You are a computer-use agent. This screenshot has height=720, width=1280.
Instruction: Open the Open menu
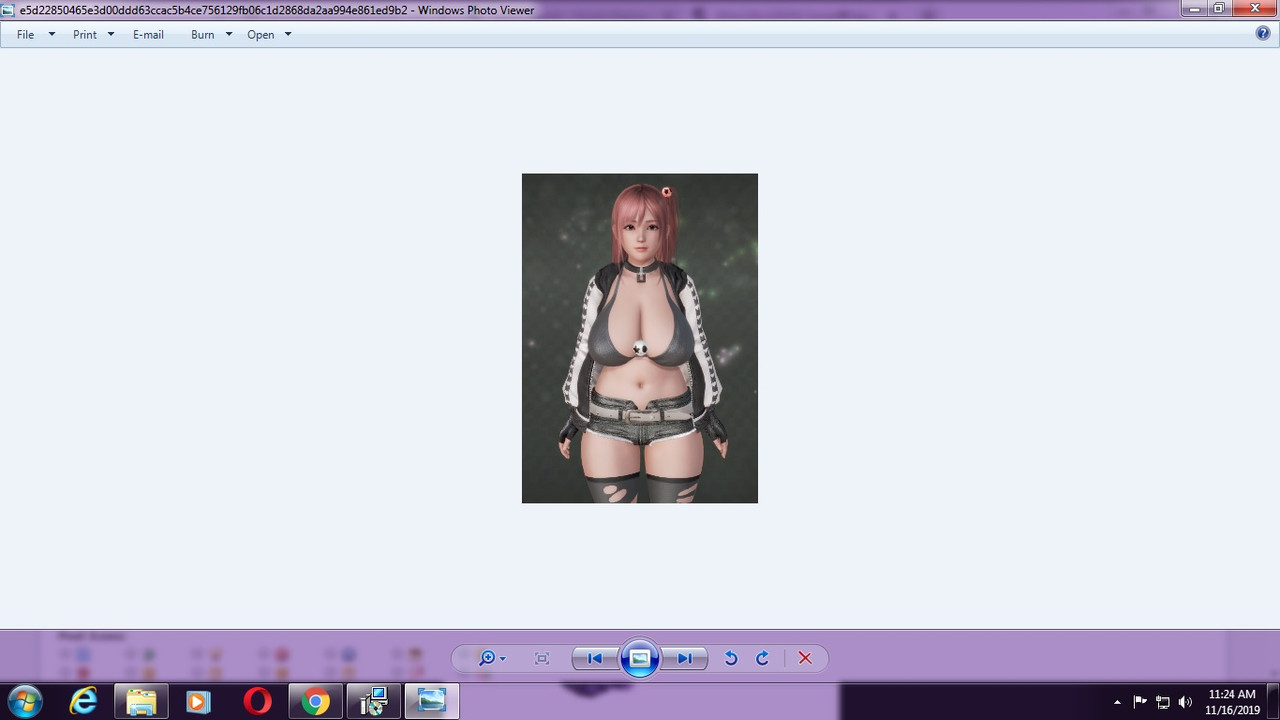coord(260,34)
